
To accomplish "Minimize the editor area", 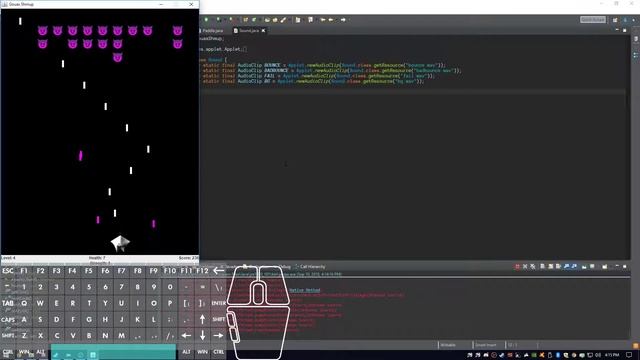I will click(617, 30).
